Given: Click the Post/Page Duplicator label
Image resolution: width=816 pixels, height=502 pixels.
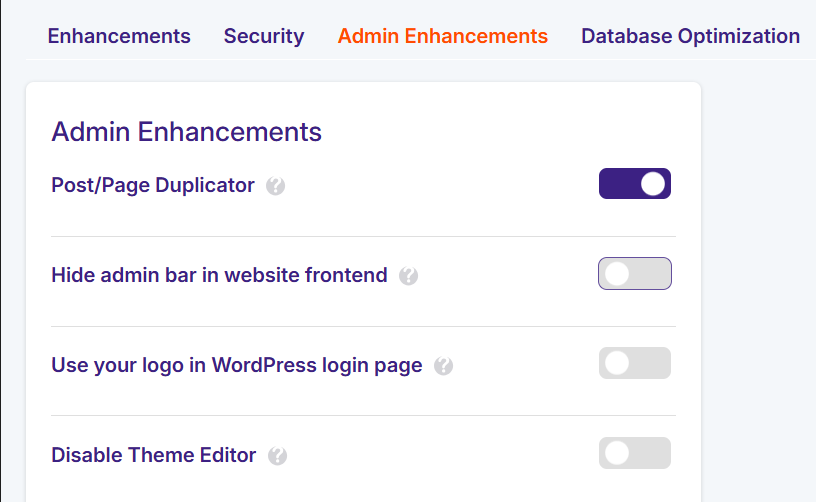Looking at the screenshot, I should [153, 185].
